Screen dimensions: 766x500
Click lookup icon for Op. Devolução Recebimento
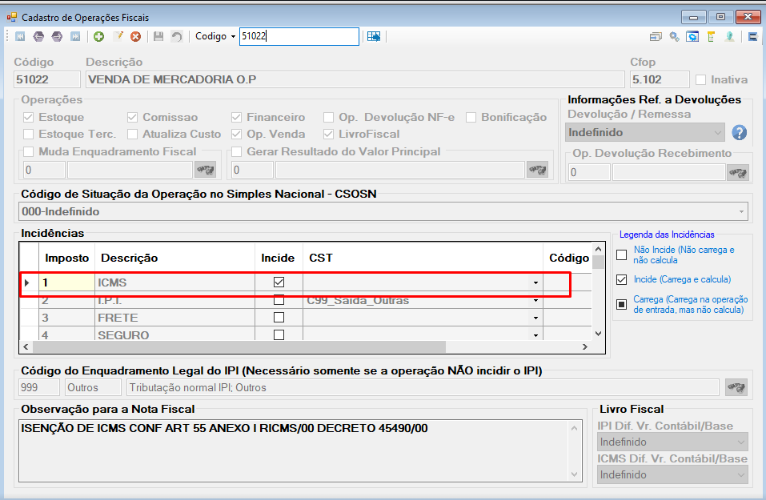pyautogui.click(x=738, y=173)
